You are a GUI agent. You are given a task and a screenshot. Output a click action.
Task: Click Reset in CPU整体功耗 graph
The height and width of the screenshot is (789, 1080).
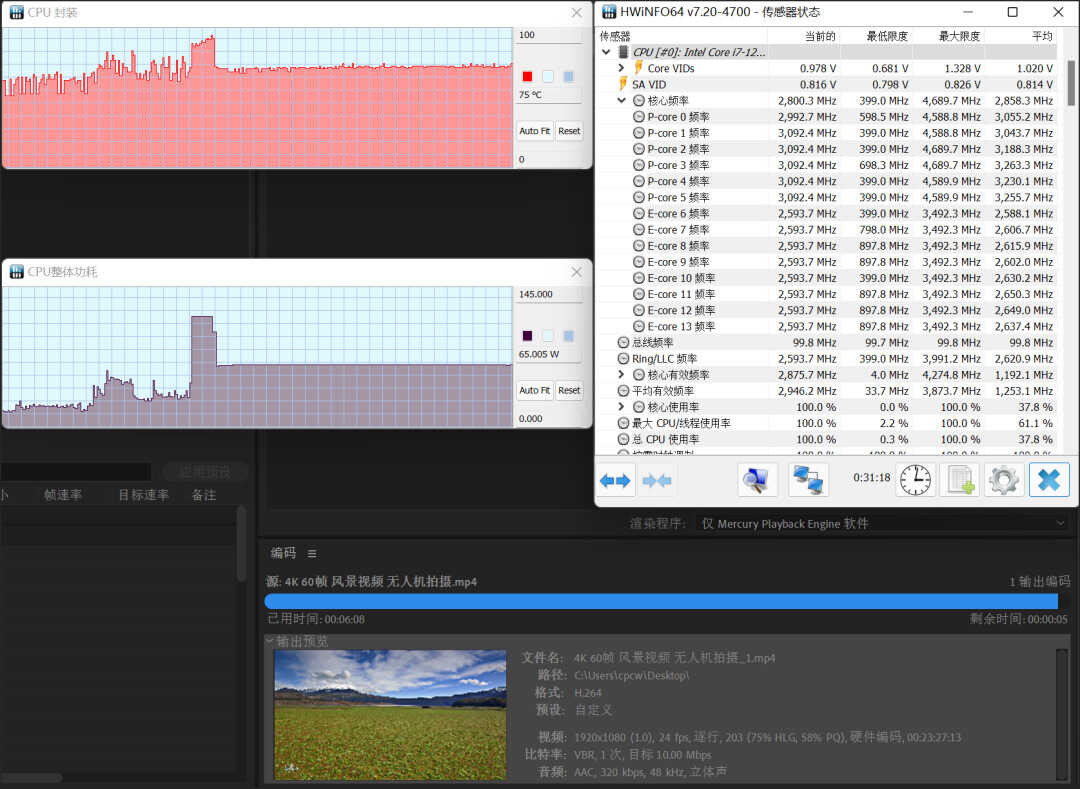pyautogui.click(x=569, y=391)
